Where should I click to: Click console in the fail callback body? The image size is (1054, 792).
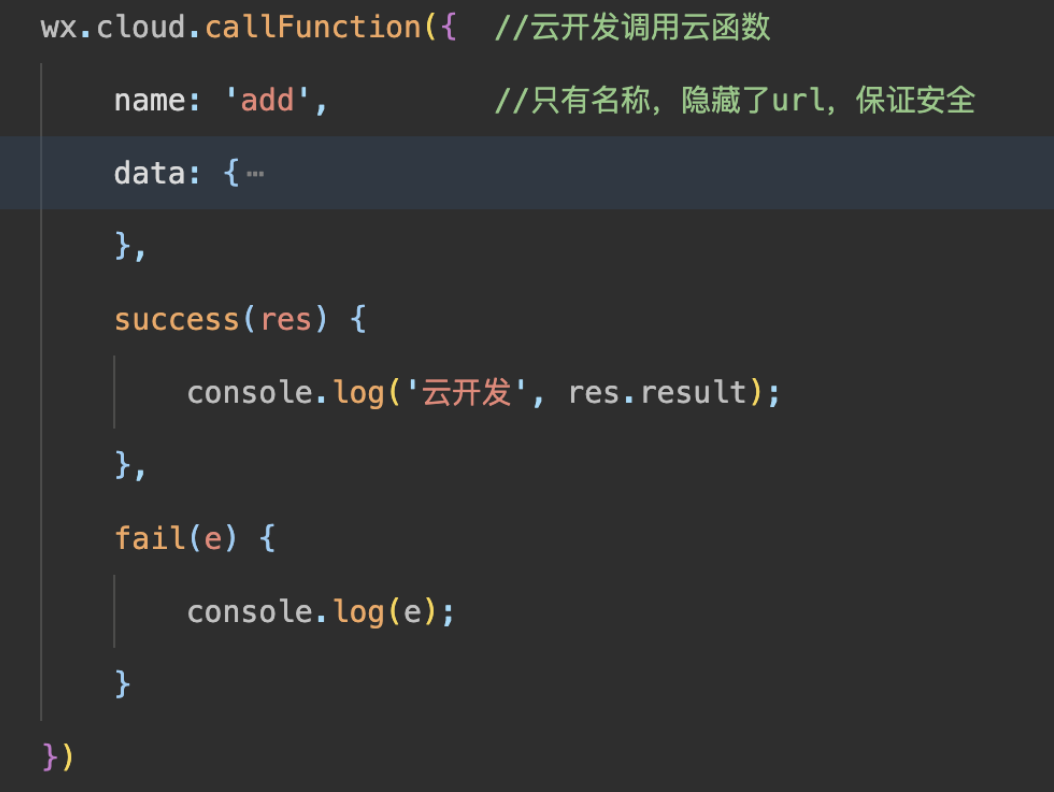[x=250, y=612]
